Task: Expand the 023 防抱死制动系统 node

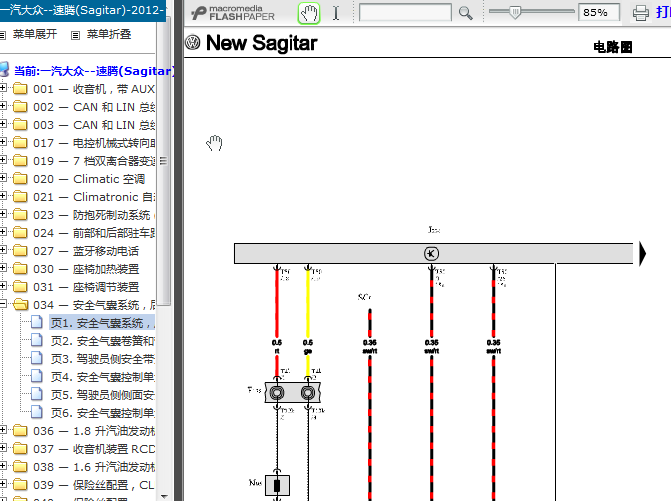Action: [3, 214]
